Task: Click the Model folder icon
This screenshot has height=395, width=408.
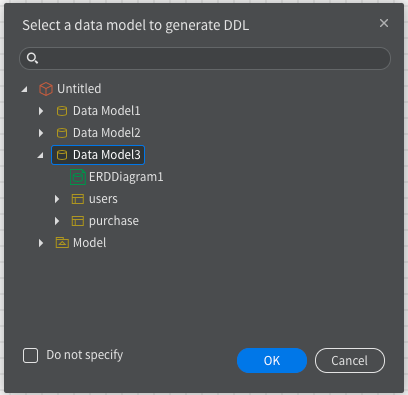Action: [x=62, y=243]
